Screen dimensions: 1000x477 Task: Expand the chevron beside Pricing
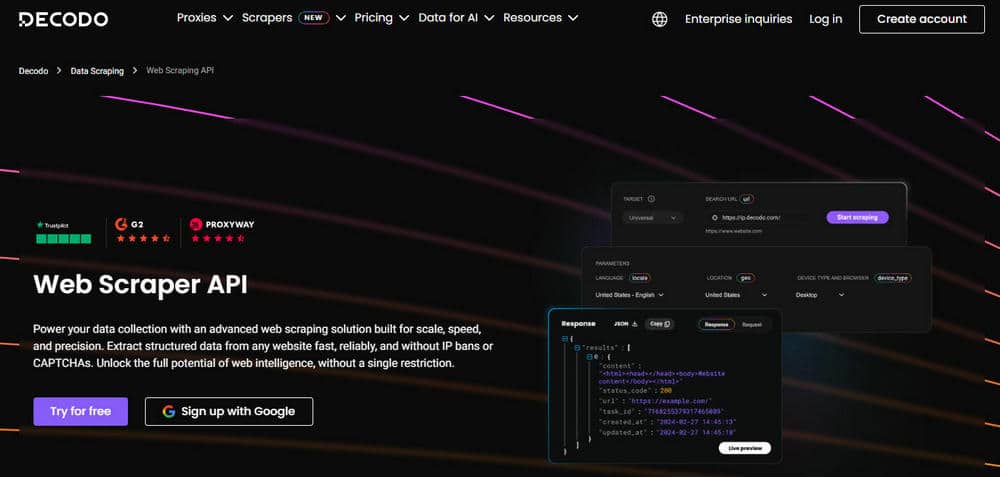[x=403, y=18]
